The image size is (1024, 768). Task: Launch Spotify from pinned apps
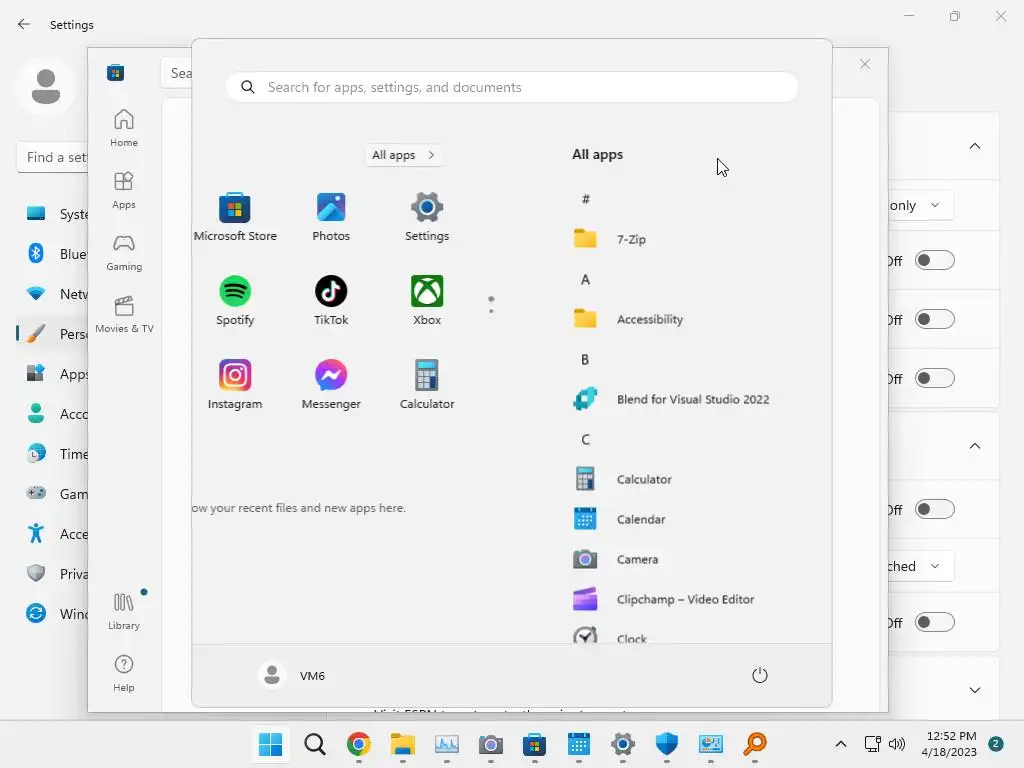(235, 301)
